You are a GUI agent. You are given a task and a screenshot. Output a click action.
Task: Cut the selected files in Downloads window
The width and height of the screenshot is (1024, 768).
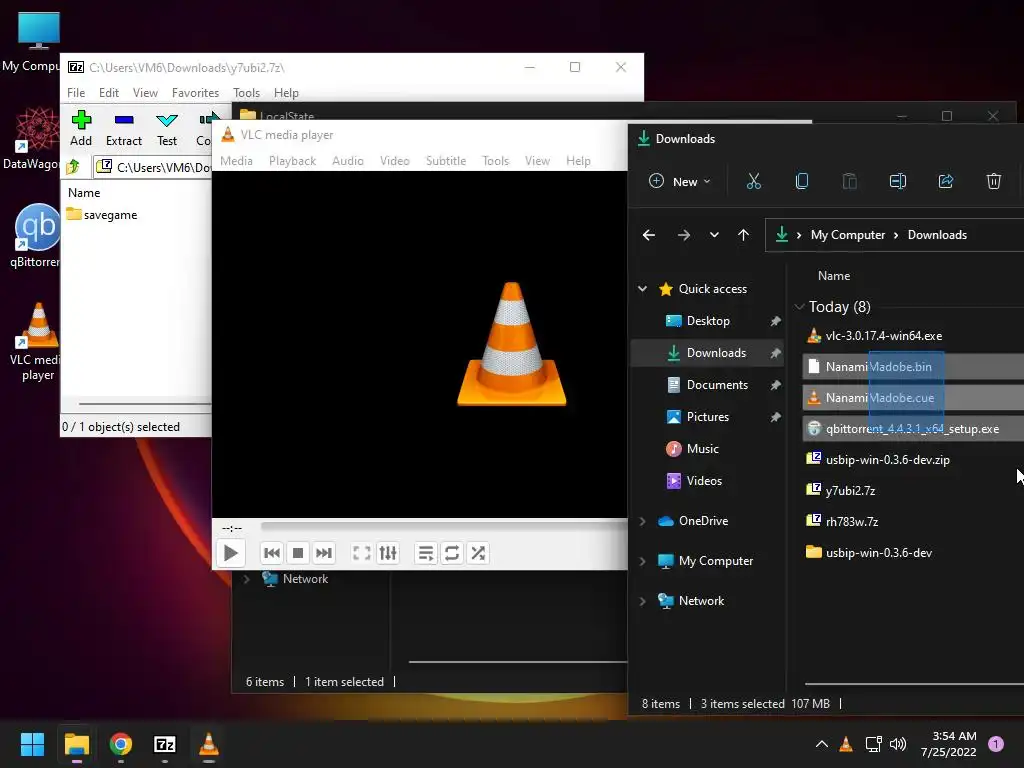(x=754, y=181)
